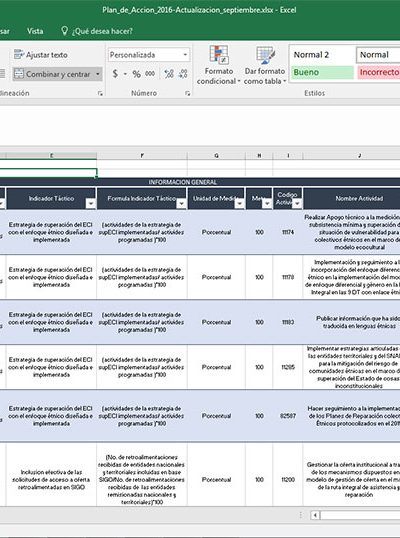Apply the Bueno cell style
Viewport: 400px width, 538px height.
point(322,72)
